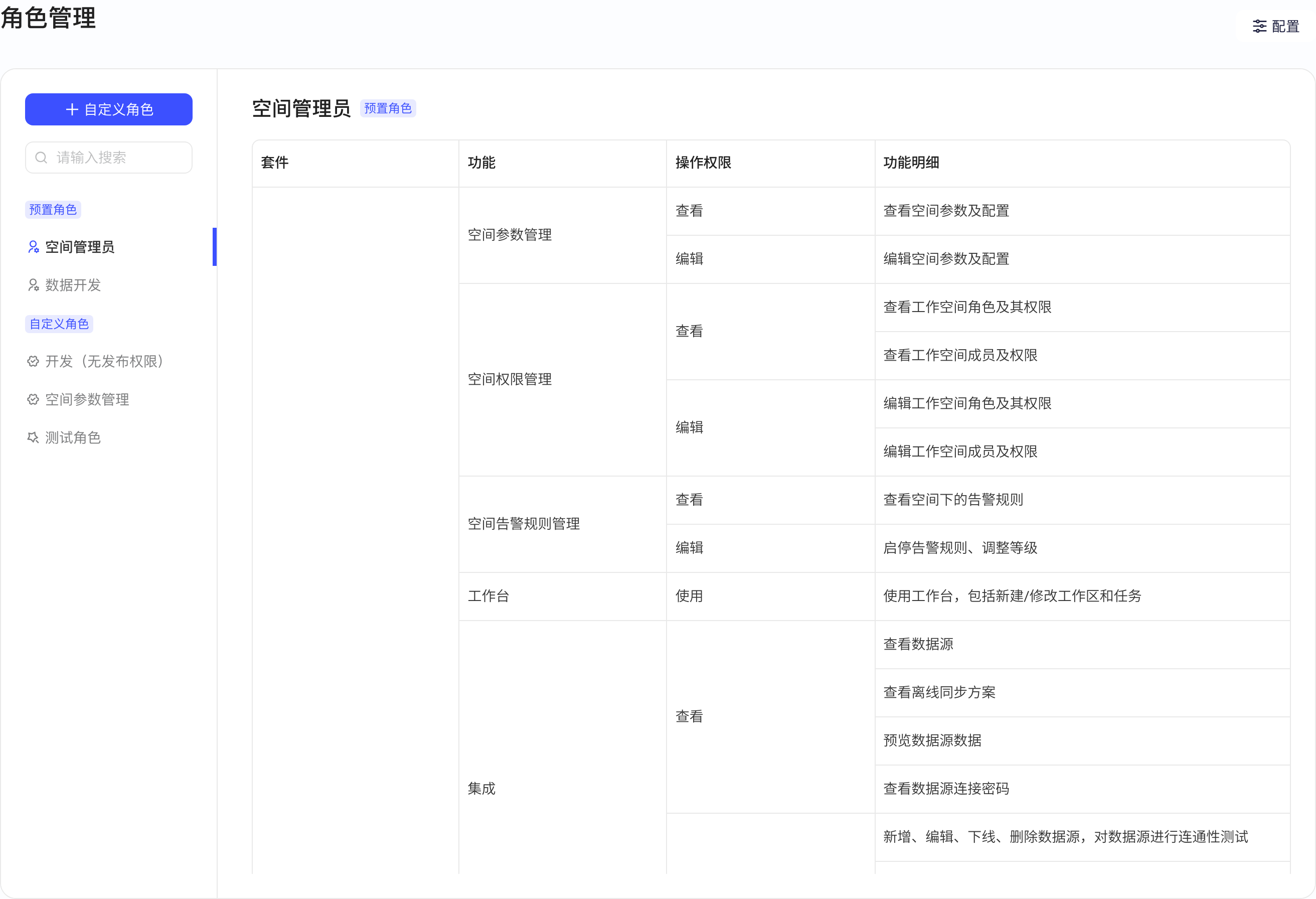Click the user icon beside 空间管理员

click(x=34, y=247)
